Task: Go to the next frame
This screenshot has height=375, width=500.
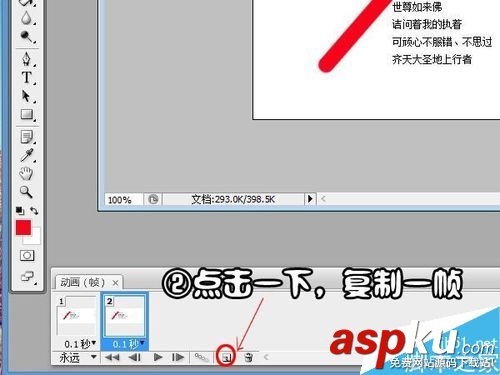Action: click(178, 358)
